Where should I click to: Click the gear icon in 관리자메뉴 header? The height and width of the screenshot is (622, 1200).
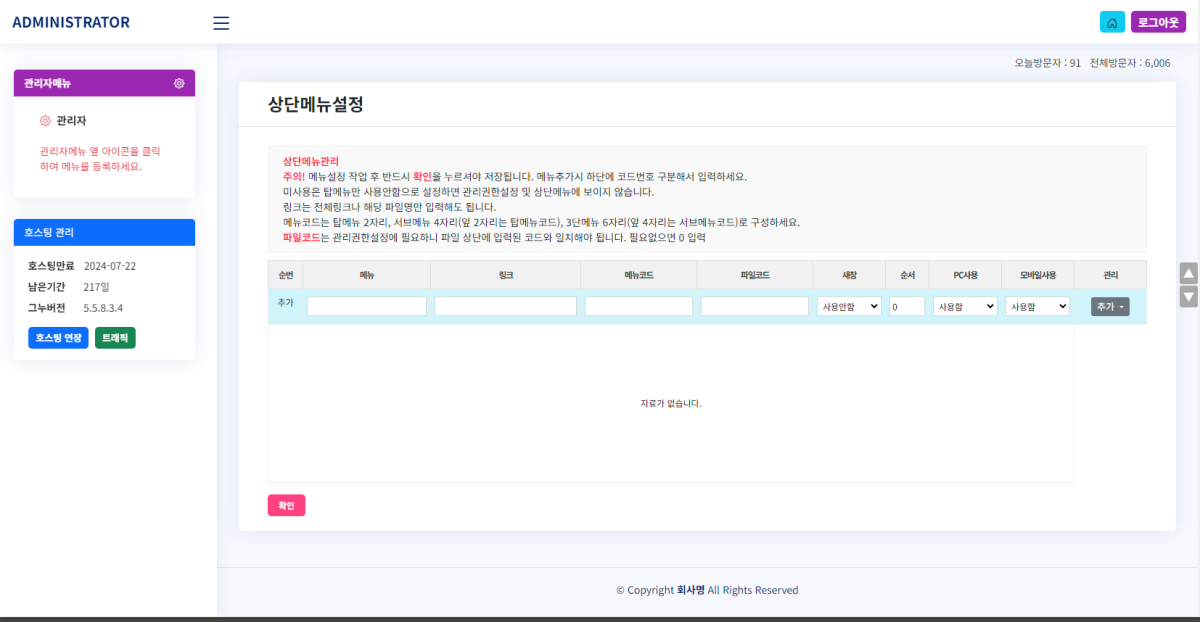coord(179,83)
